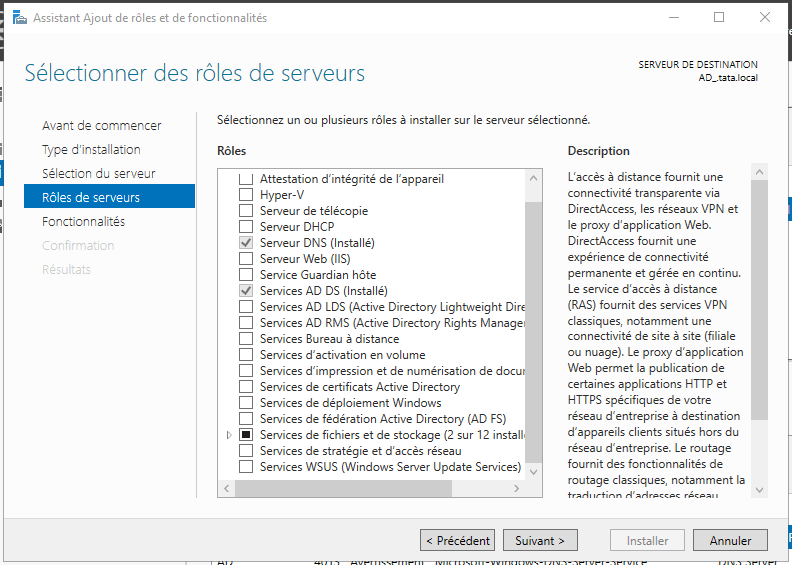Image resolution: width=792 pixels, height=565 pixels.
Task: Expand Services de fichiers et de stockage node
Action: pos(229,435)
